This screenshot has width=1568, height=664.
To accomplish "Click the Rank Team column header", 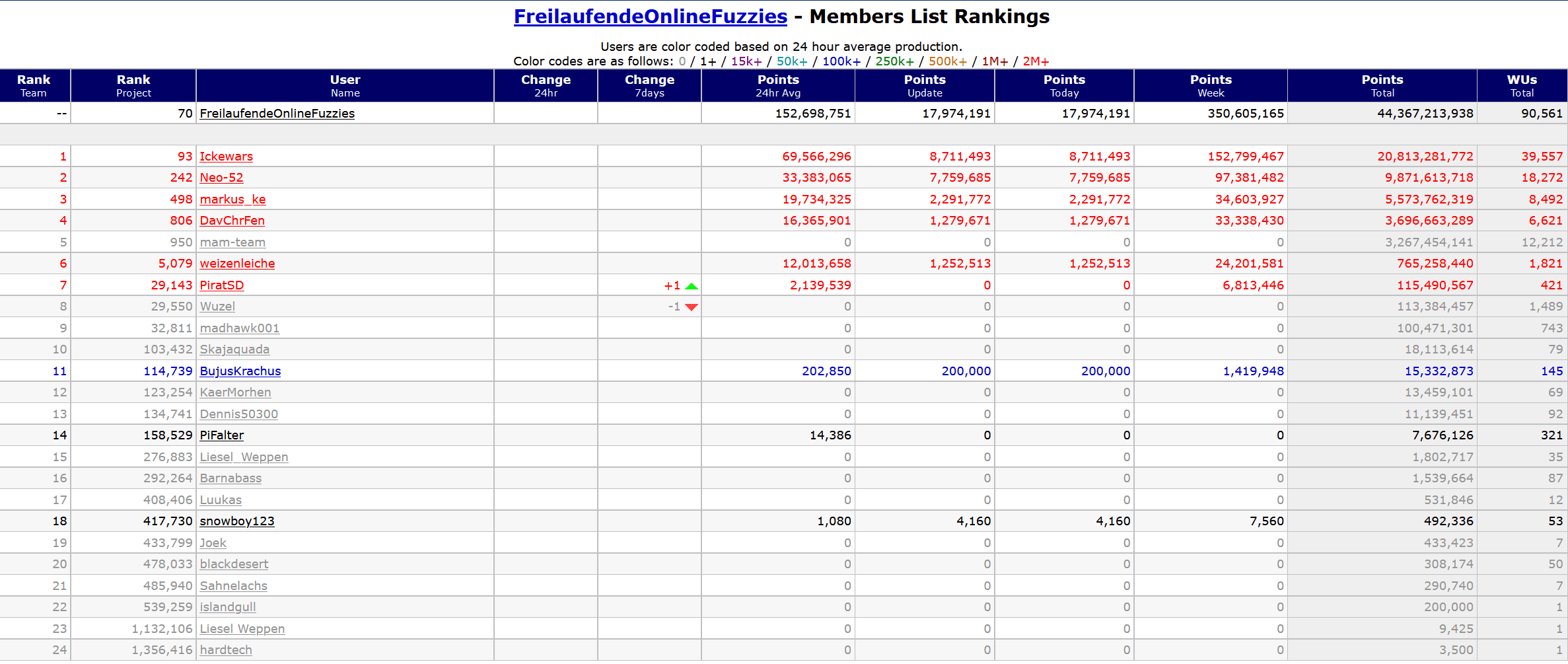I will 34,86.
